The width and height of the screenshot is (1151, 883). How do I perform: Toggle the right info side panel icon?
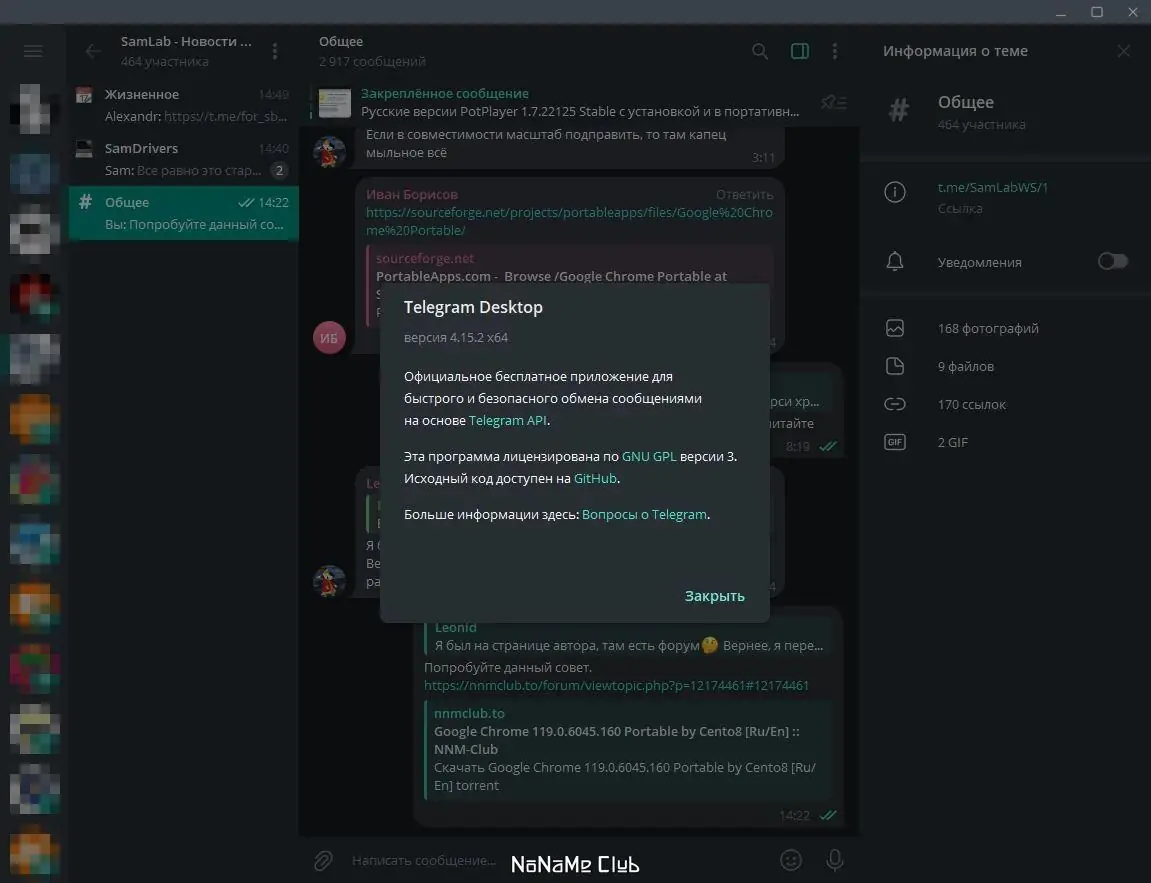point(799,51)
